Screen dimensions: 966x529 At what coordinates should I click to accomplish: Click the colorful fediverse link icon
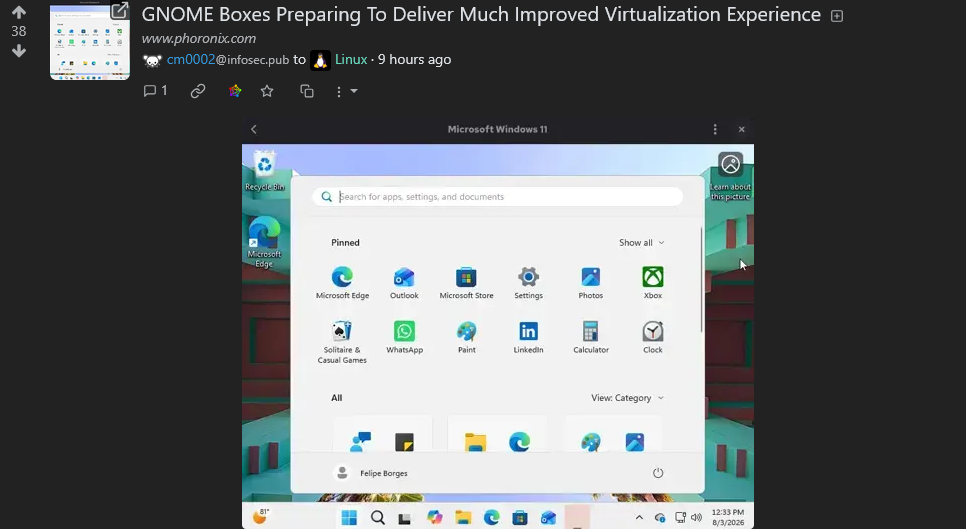(x=235, y=91)
